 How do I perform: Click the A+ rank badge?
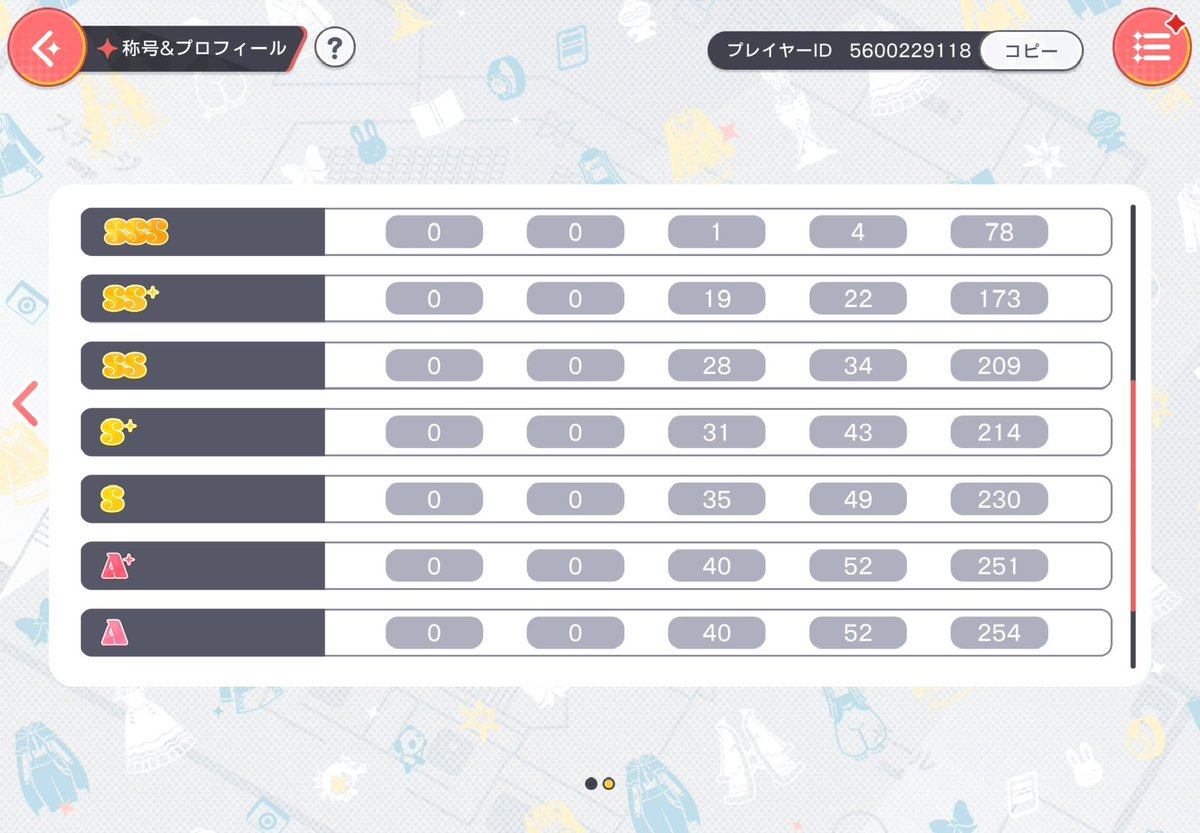coord(119,566)
